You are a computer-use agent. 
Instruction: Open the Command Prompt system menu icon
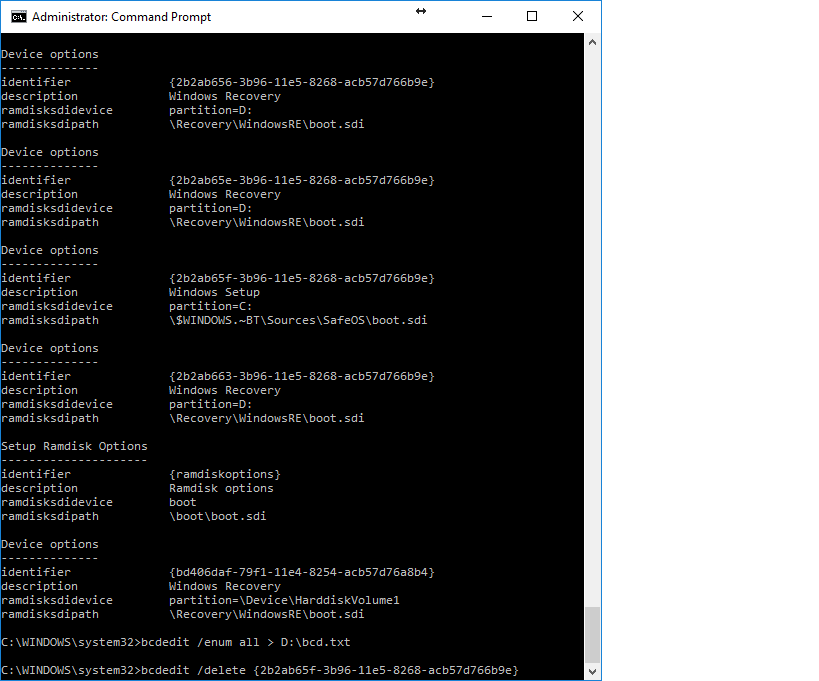19,17
